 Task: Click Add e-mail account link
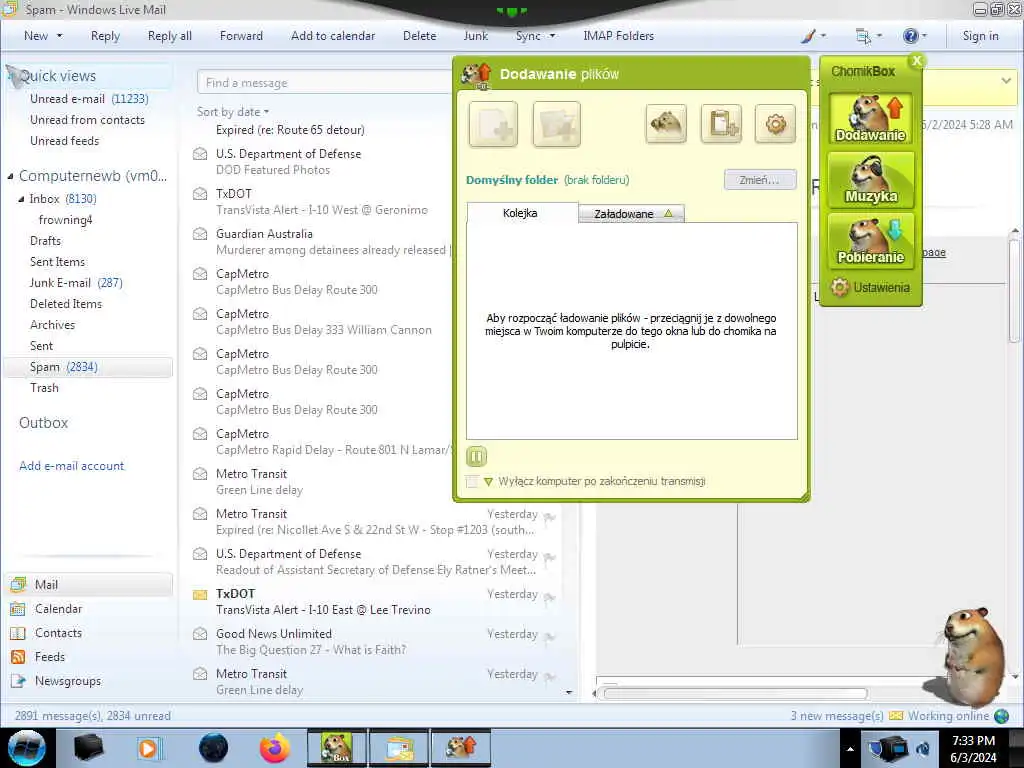[x=71, y=466]
